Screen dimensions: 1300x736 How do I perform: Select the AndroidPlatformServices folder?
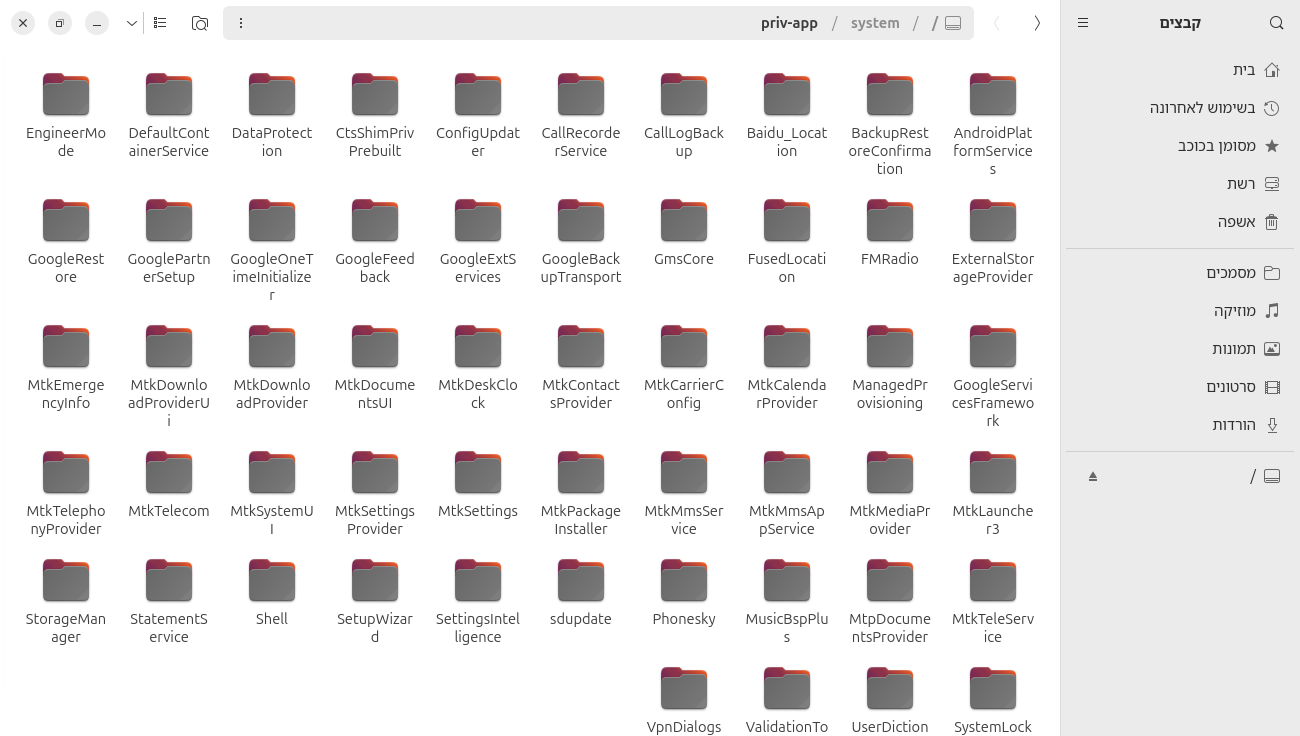click(x=993, y=125)
